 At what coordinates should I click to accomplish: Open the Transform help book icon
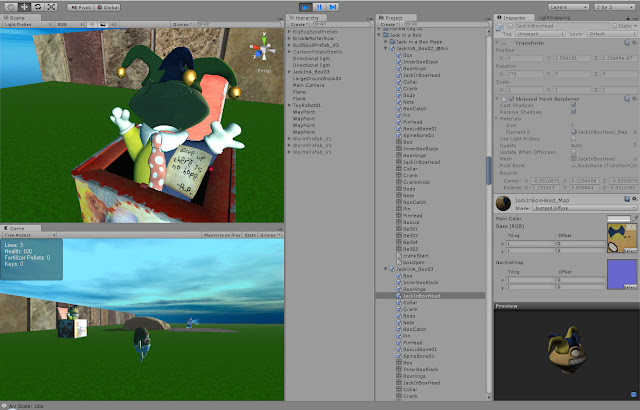coord(627,43)
